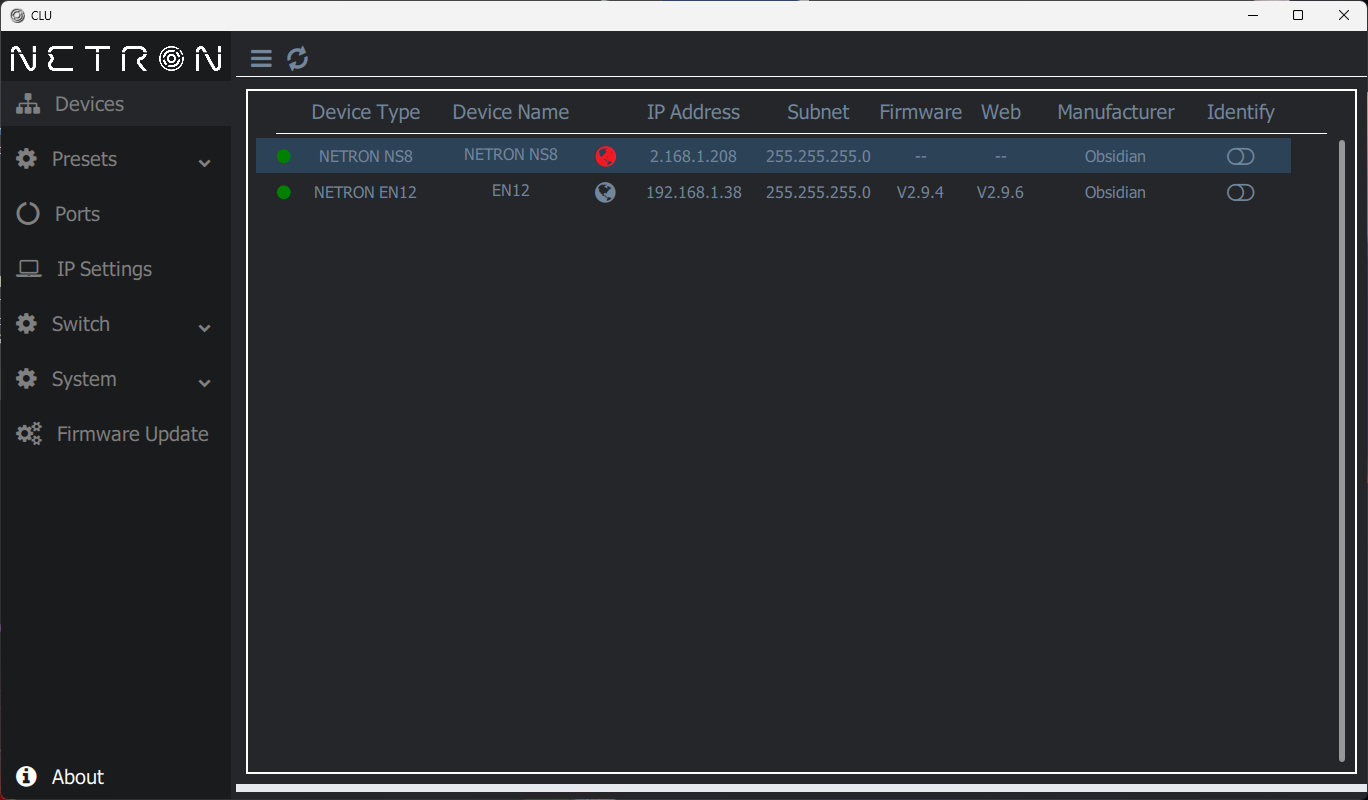The height and width of the screenshot is (800, 1368).
Task: Open IP Settings page
Action: click(116, 269)
